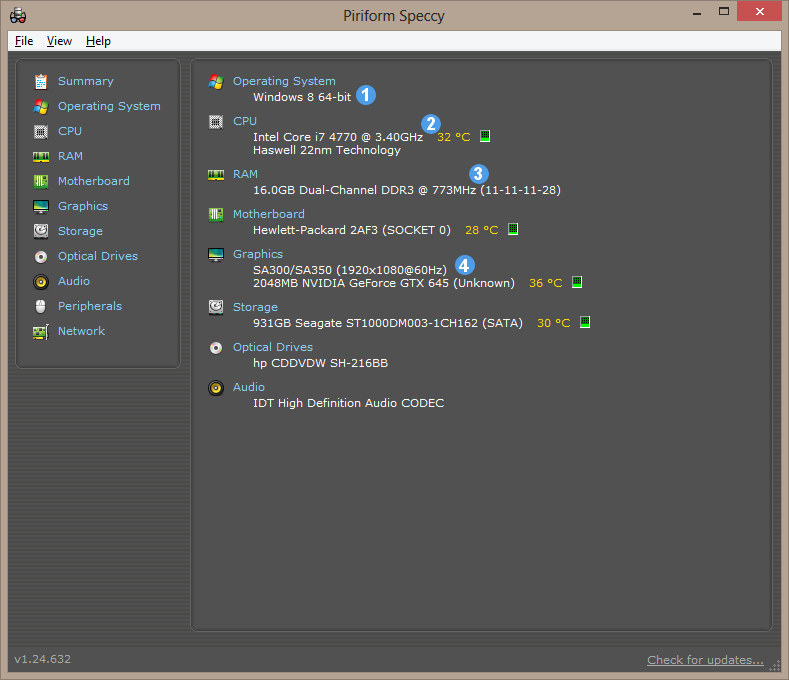Click the RAM stick icon in sidebar
Image resolution: width=789 pixels, height=680 pixels.
click(x=41, y=157)
